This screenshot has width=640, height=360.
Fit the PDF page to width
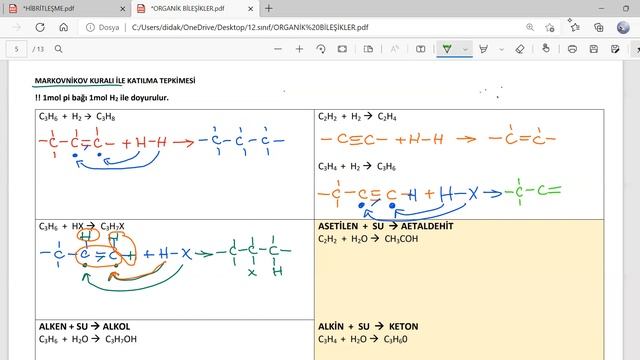[x=342, y=49]
